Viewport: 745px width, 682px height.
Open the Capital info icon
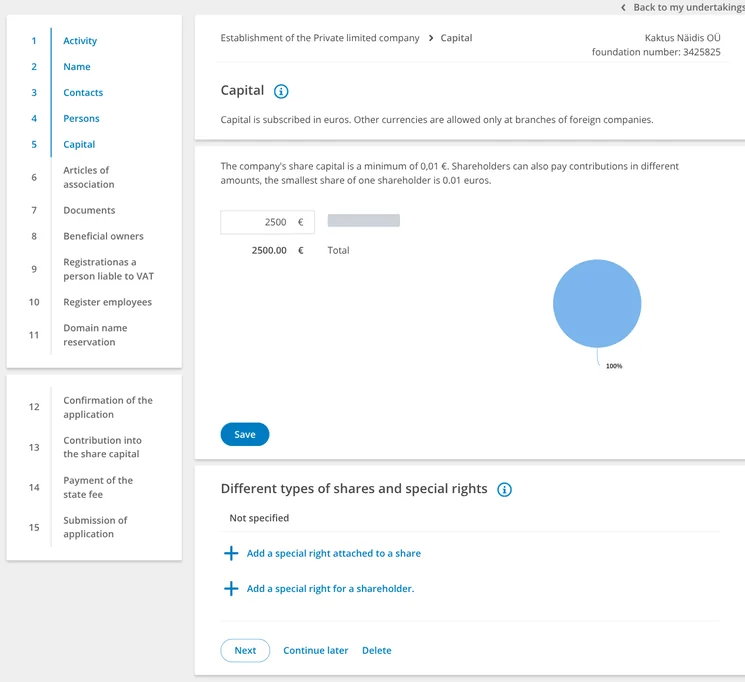tap(281, 91)
